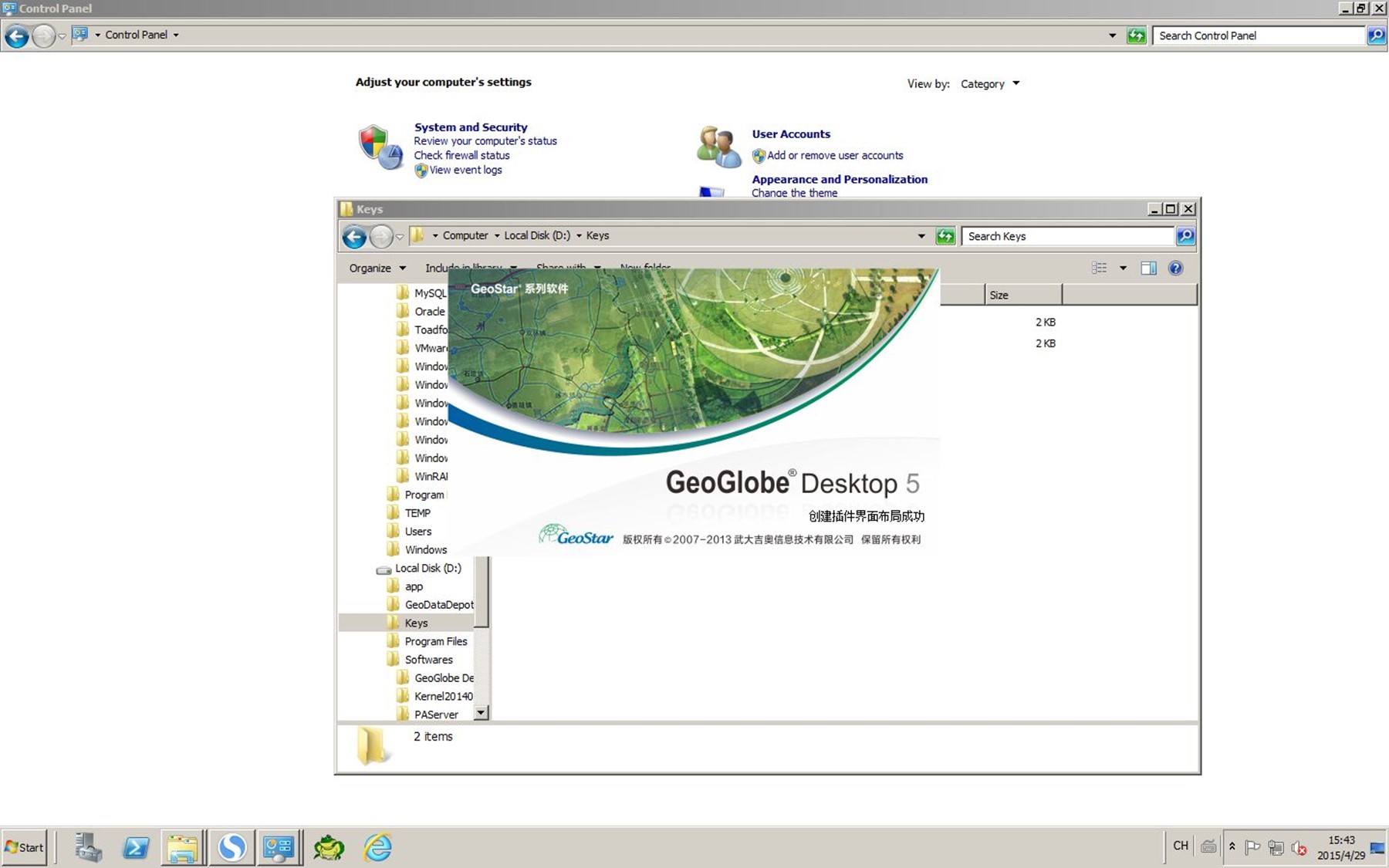Open Server Manager from taskbar
1389x868 pixels.
pyautogui.click(x=88, y=847)
